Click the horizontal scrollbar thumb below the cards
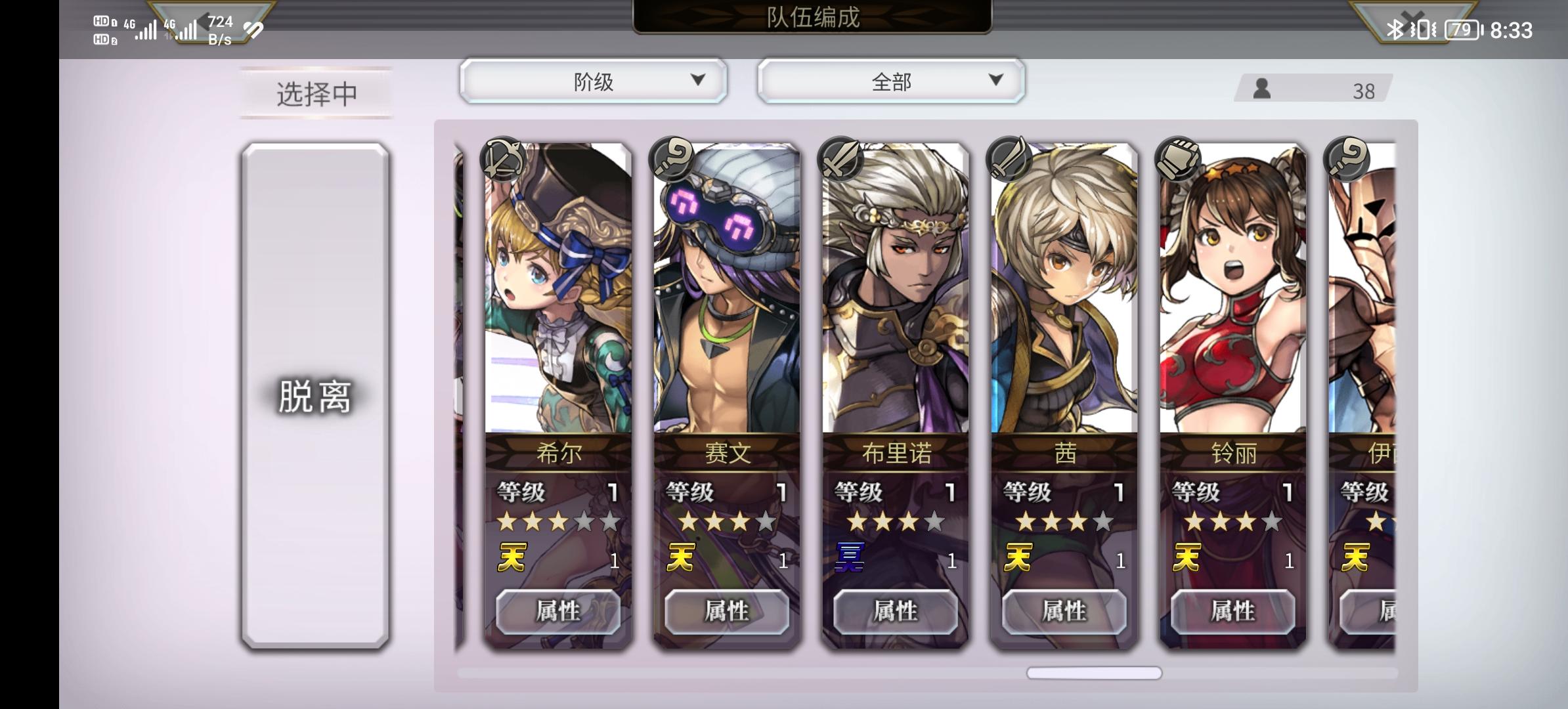 (x=1094, y=673)
